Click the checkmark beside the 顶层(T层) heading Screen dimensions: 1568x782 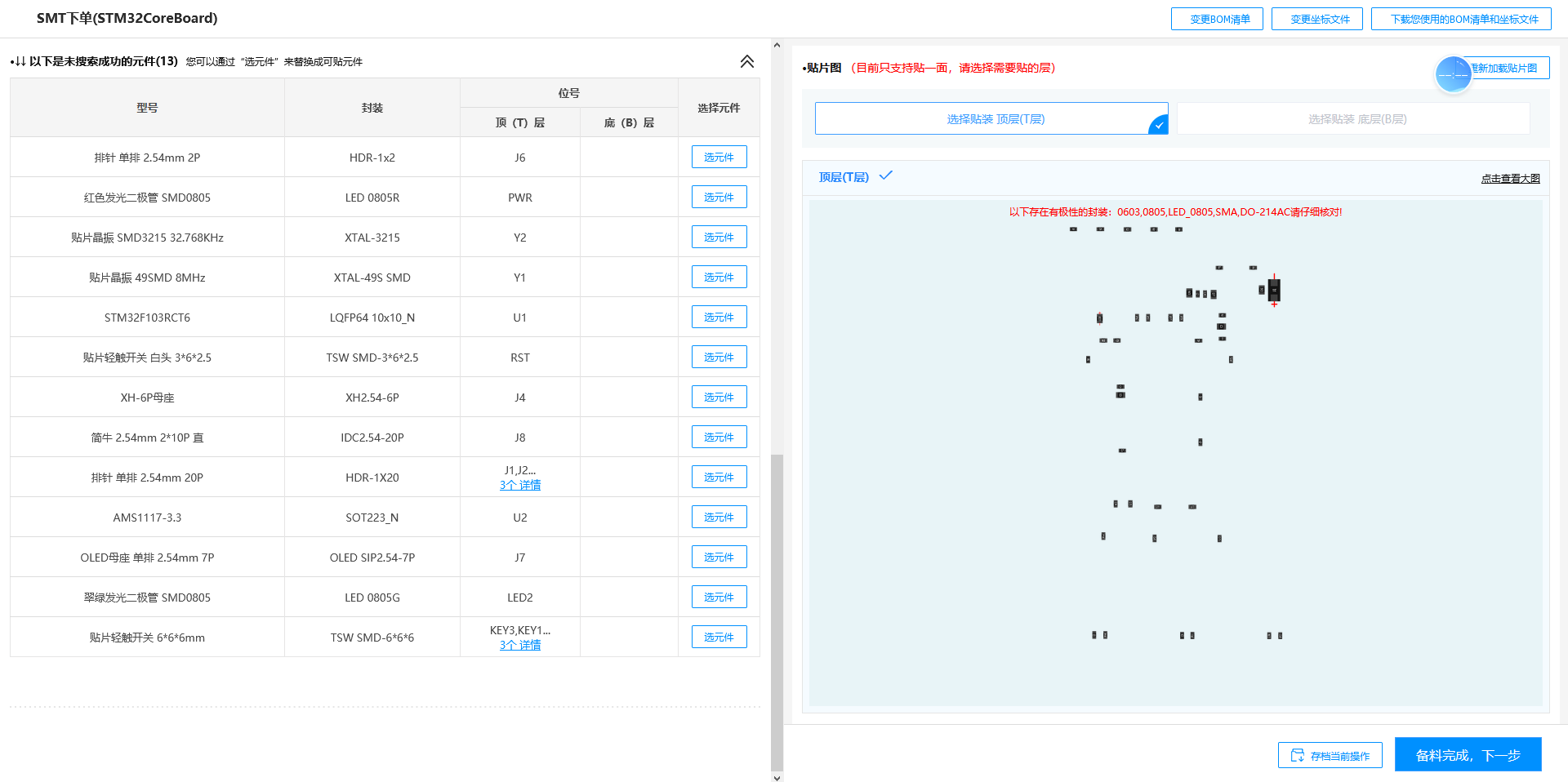point(886,175)
